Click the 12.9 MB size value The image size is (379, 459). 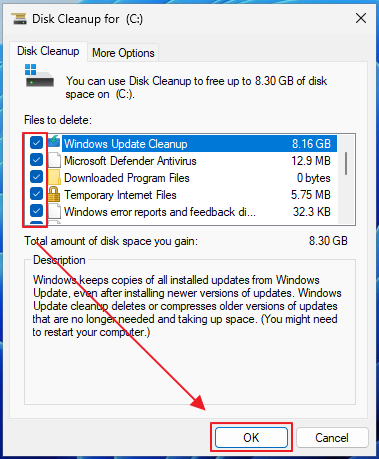[x=311, y=161]
